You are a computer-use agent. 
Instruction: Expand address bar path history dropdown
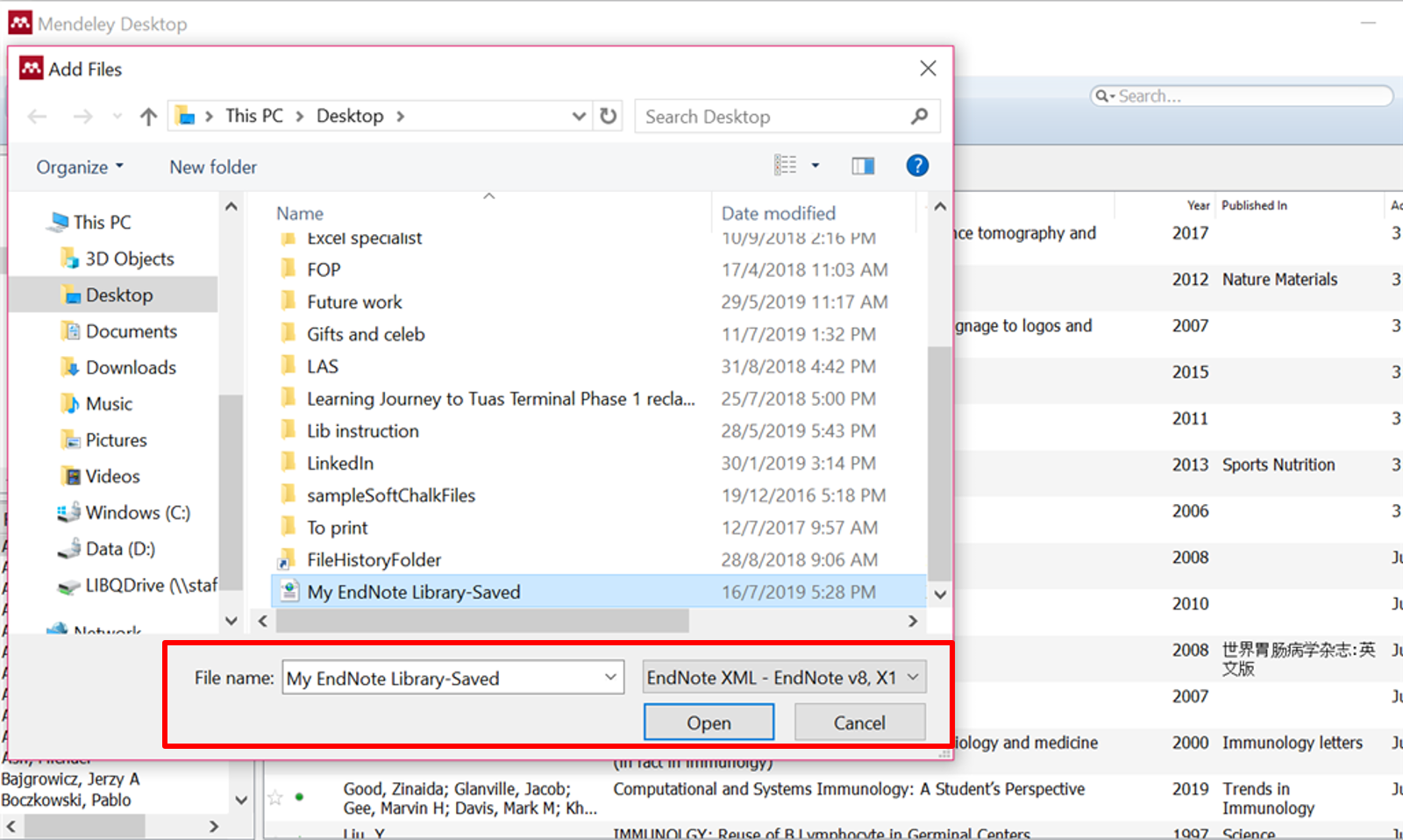click(579, 116)
